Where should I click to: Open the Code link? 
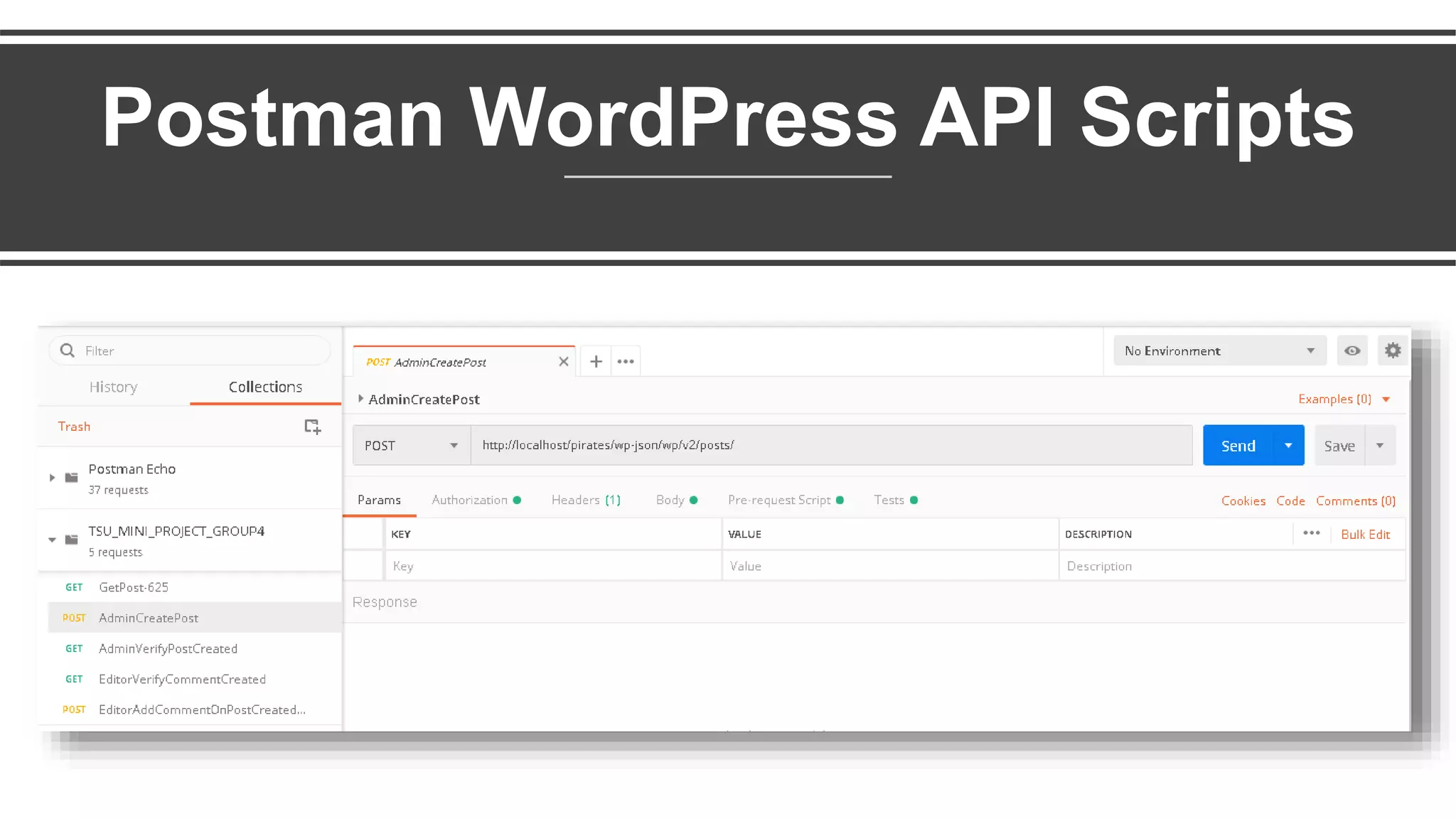1290,500
